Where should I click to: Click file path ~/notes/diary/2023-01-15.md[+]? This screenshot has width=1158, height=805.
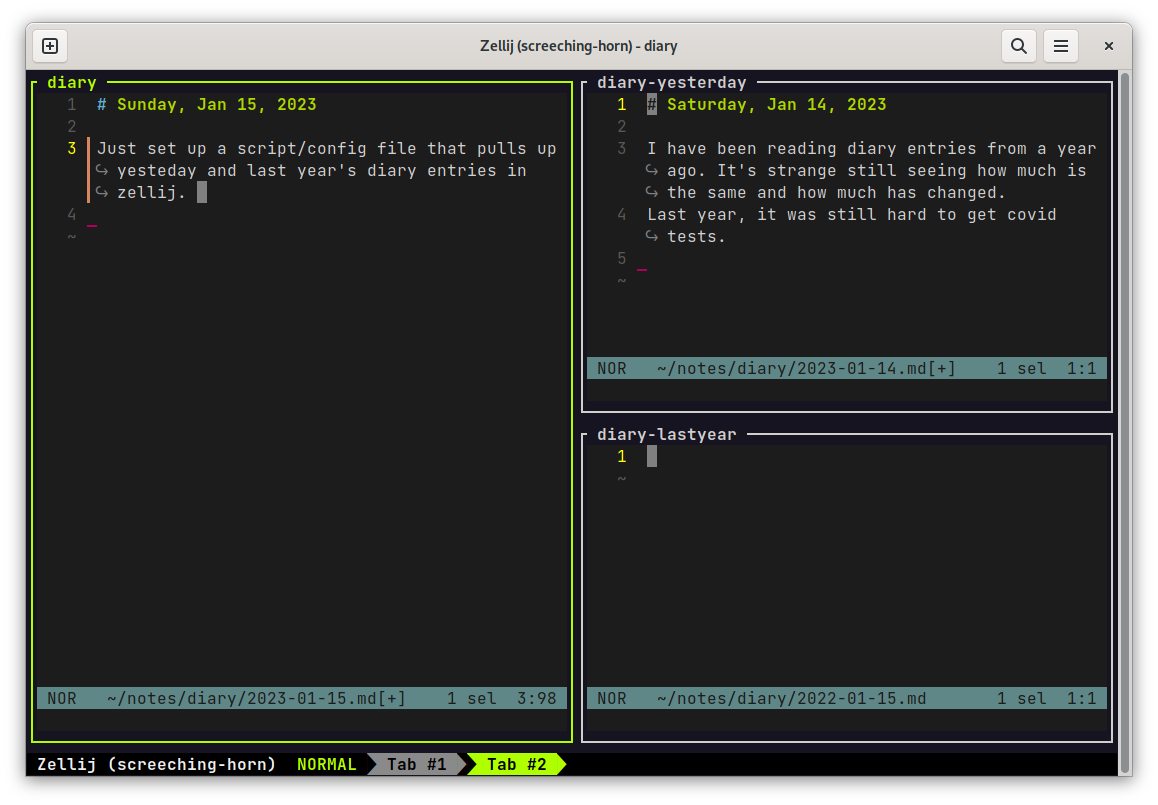(x=256, y=699)
